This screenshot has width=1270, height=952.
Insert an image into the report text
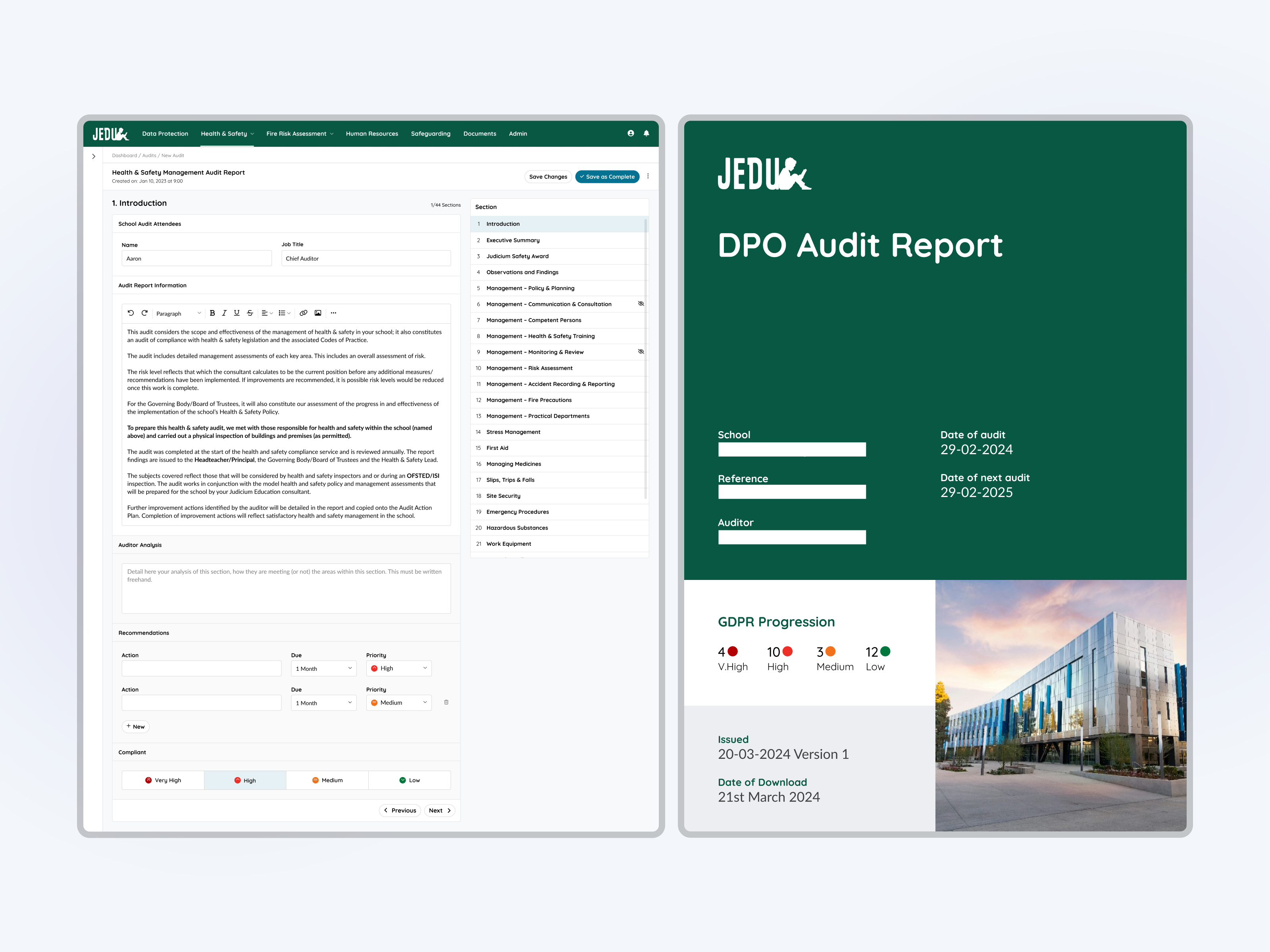pos(317,313)
